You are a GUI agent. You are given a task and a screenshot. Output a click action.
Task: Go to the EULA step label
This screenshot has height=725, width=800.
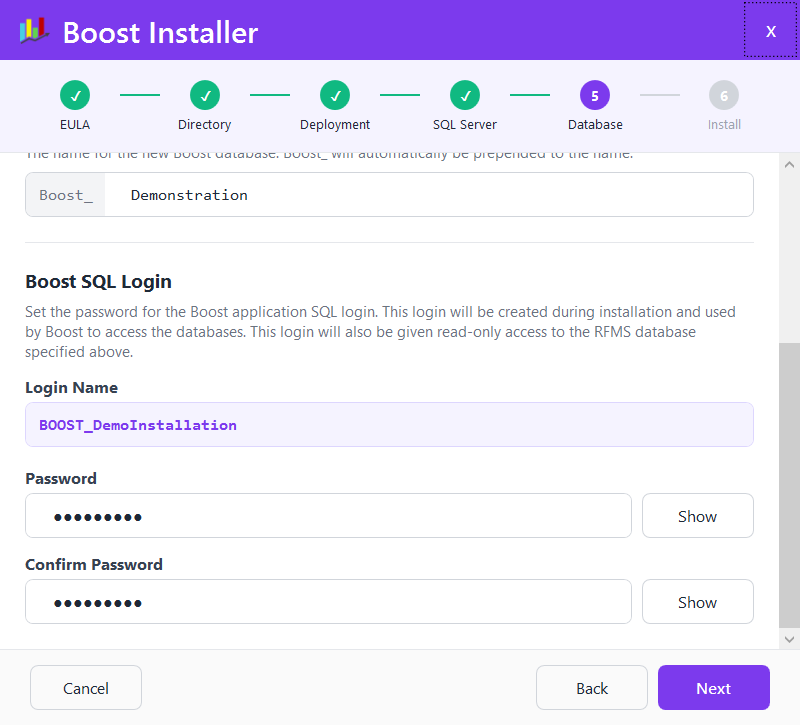pos(75,124)
